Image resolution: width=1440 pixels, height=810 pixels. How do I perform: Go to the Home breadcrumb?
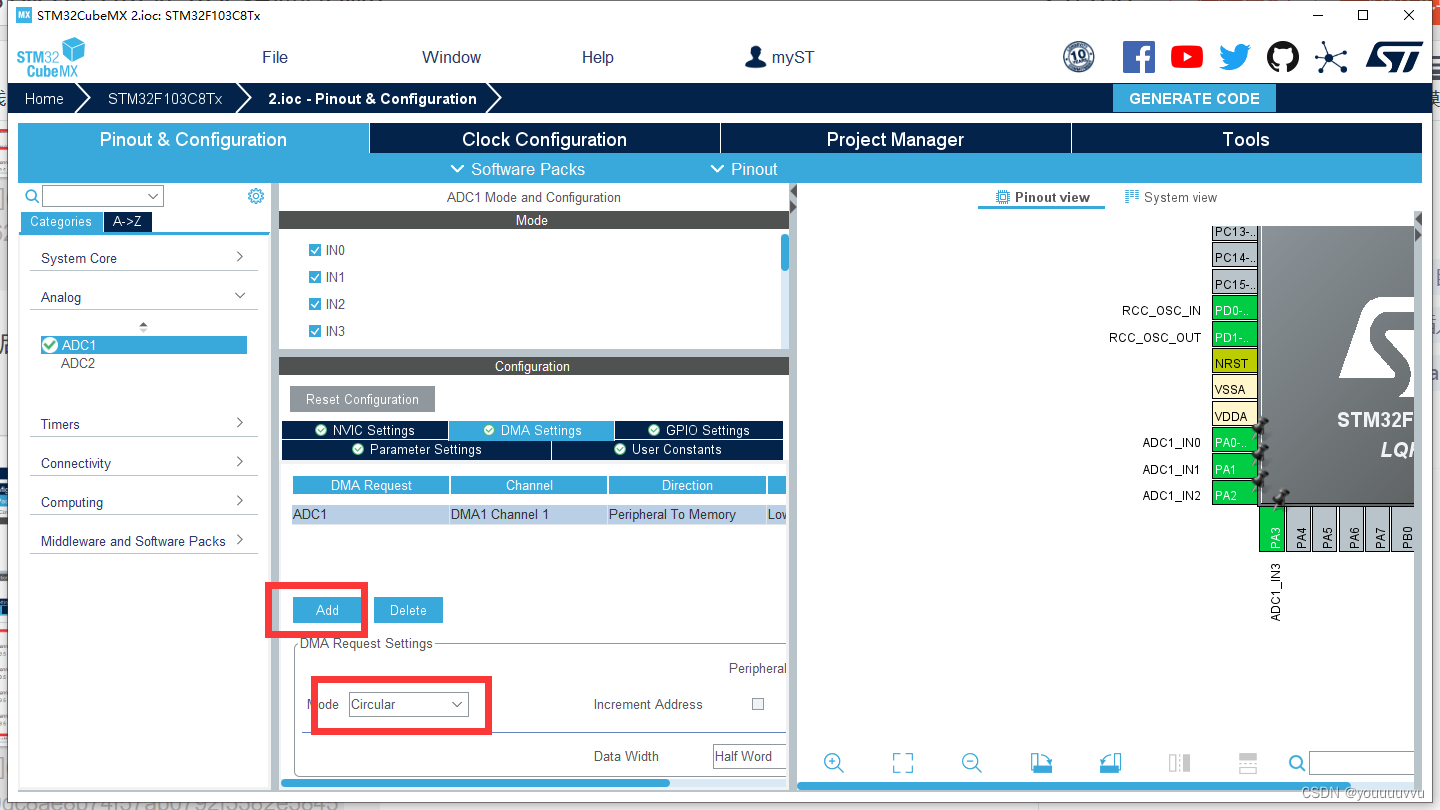(44, 98)
